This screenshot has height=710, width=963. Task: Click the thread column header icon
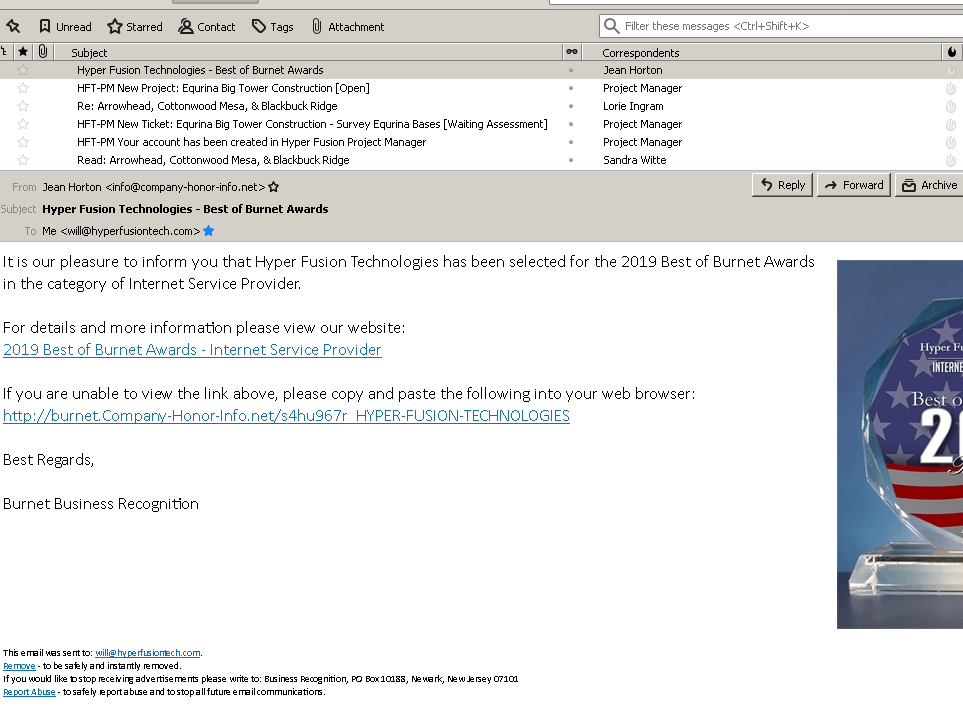tap(4, 52)
